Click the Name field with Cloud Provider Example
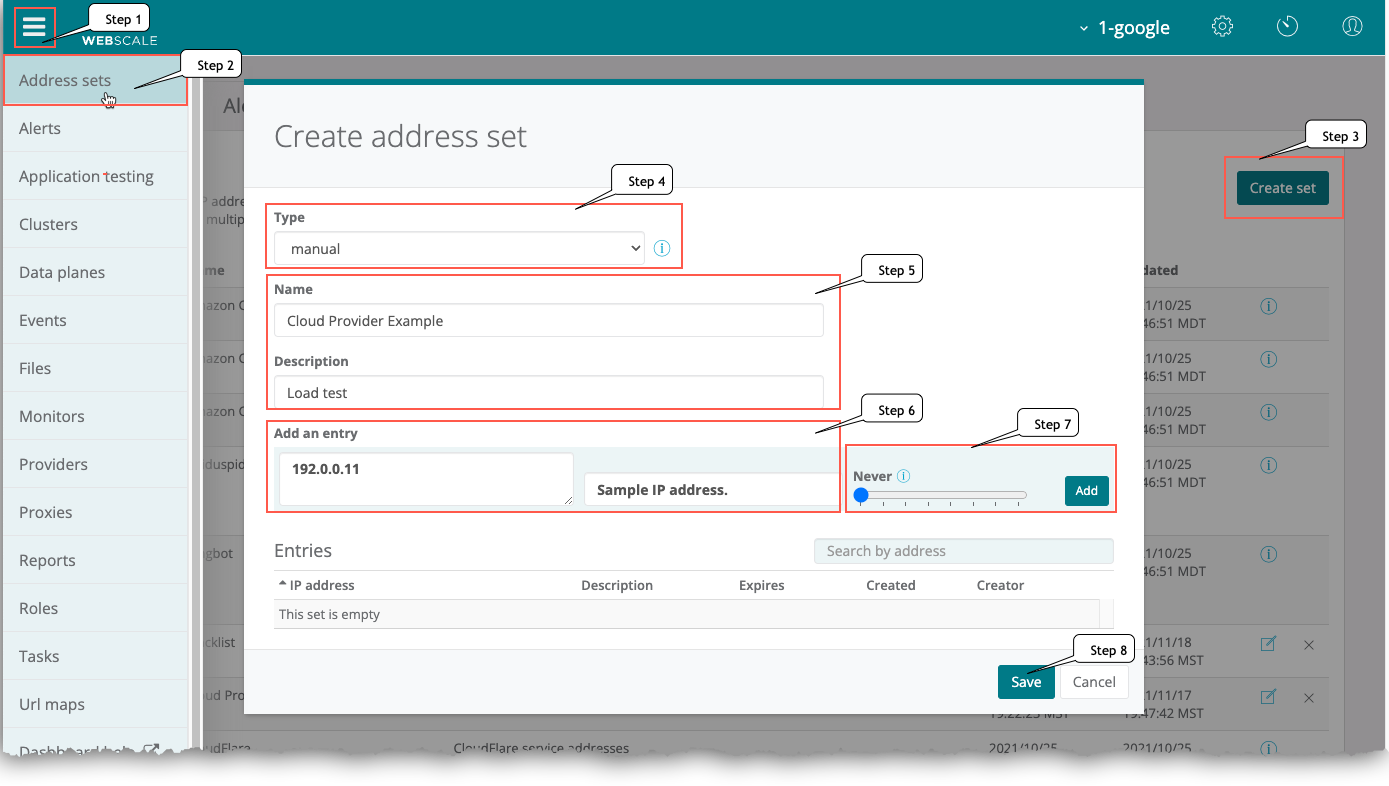The image size is (1389, 786). pyautogui.click(x=548, y=321)
